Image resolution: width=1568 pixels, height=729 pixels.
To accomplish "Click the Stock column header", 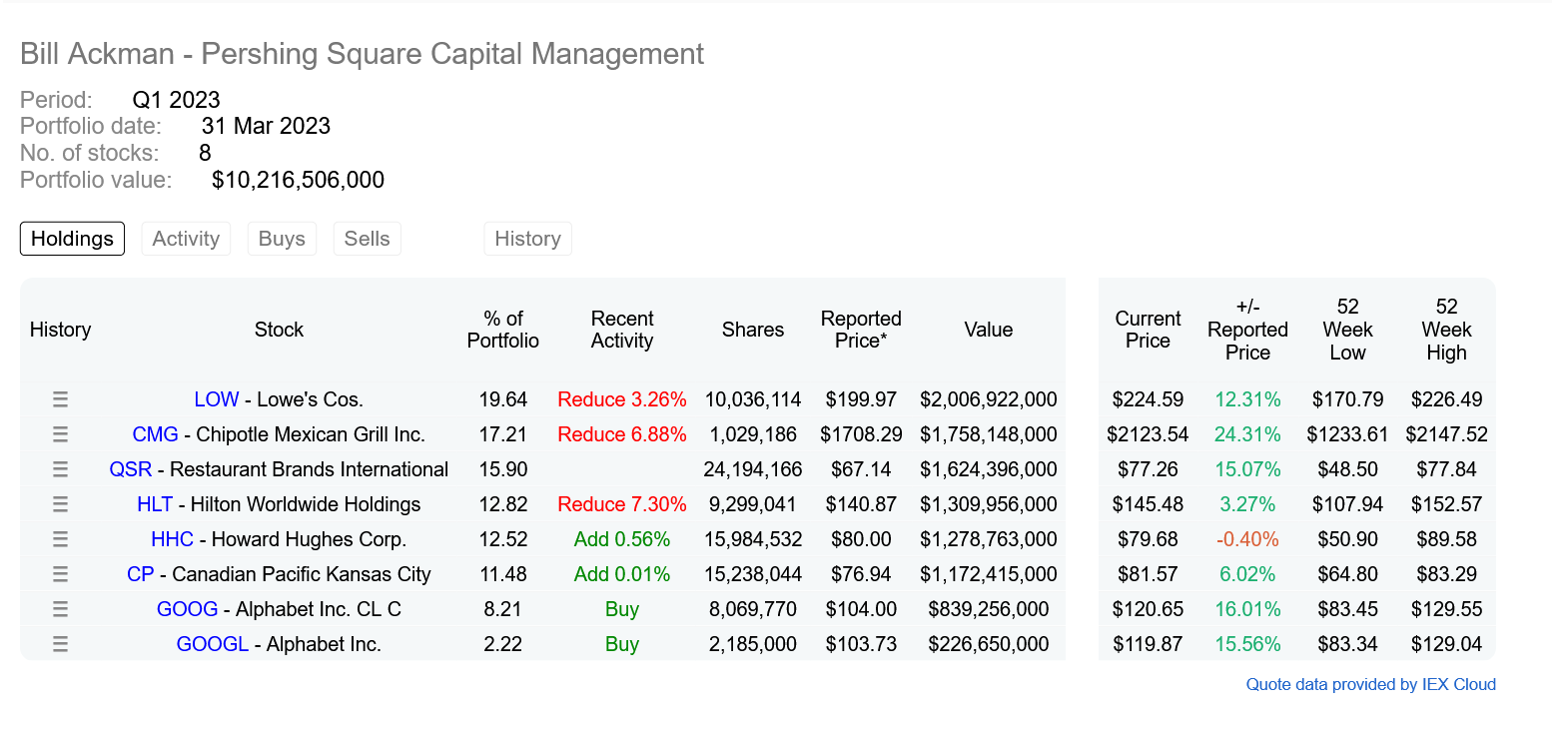I will pos(279,330).
